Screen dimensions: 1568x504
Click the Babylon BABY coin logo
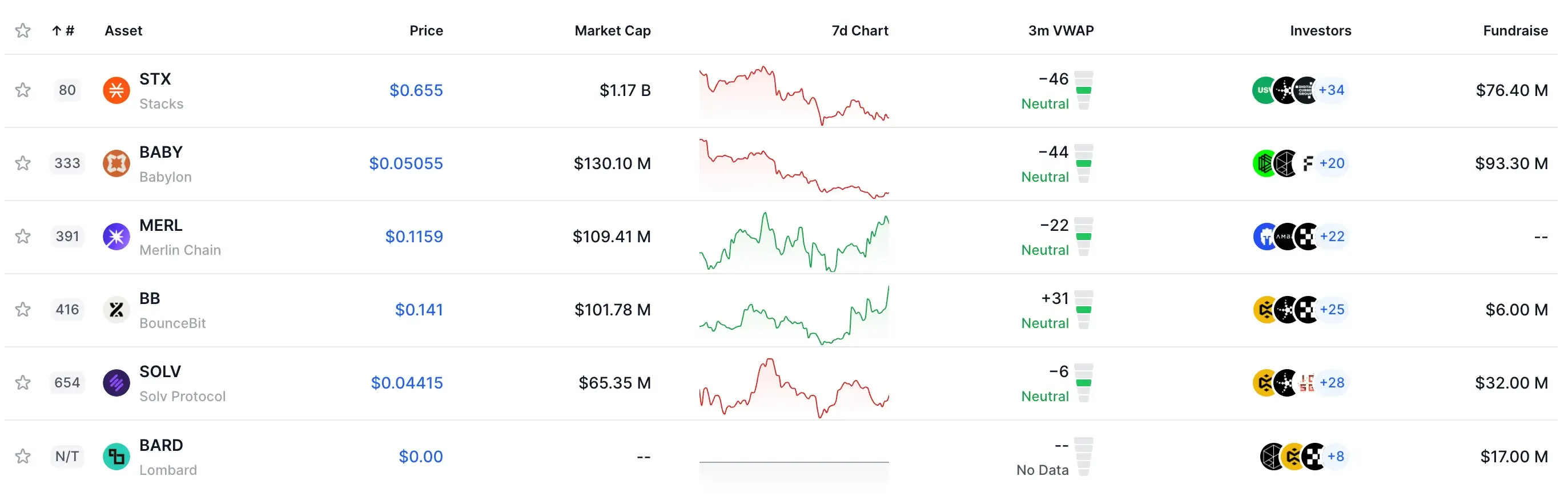[116, 163]
